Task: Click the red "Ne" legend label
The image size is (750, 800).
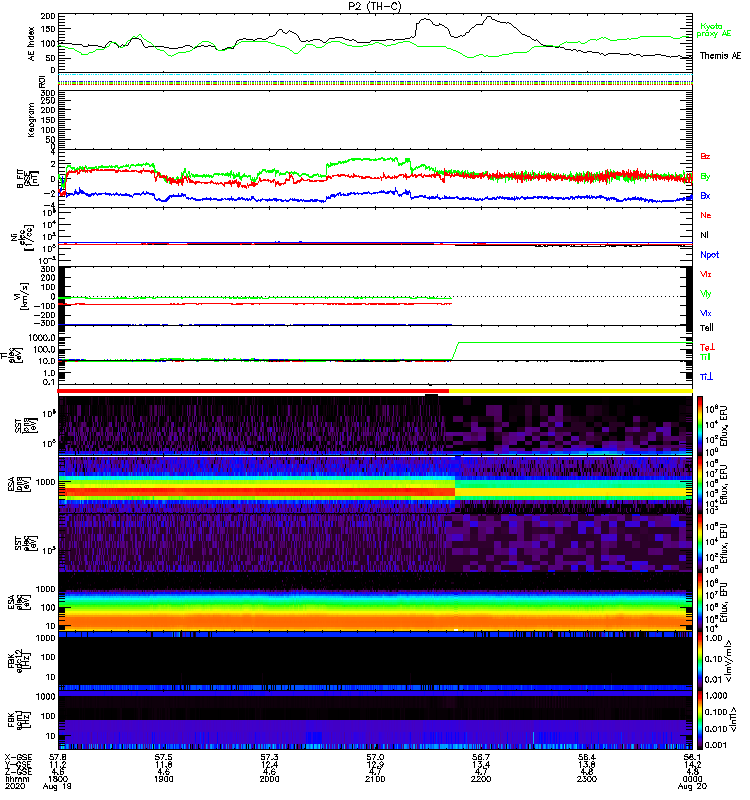Action: [706, 215]
